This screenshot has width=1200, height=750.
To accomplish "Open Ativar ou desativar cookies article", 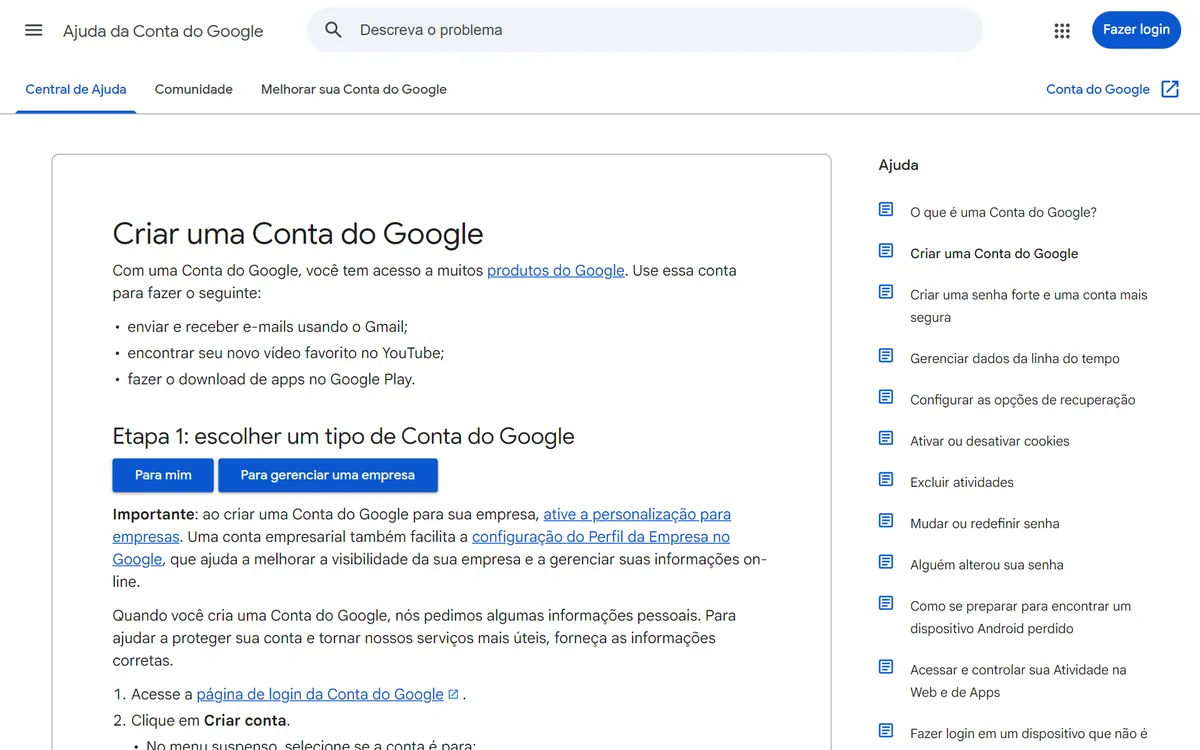I will (990, 441).
